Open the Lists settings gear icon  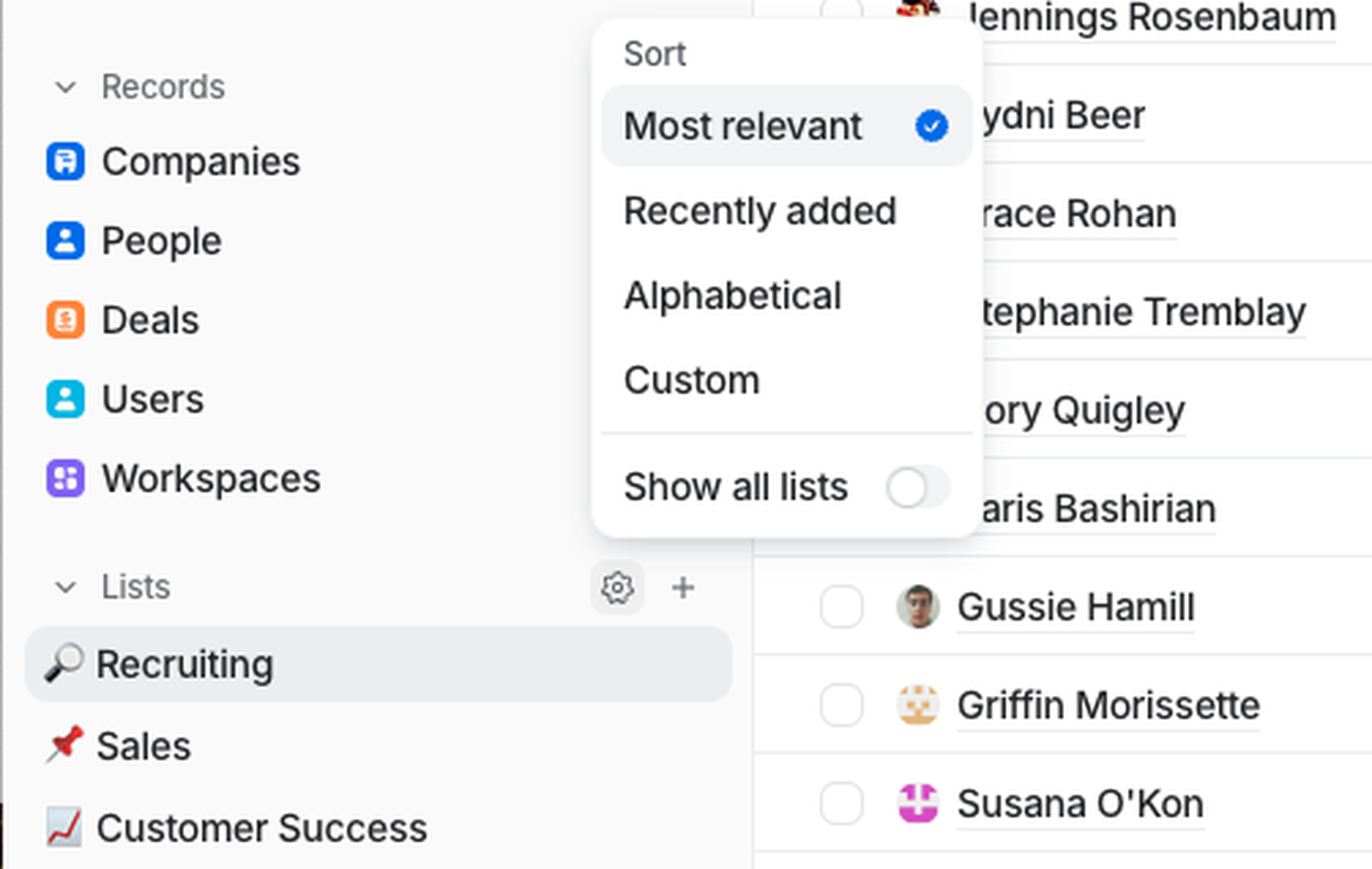[617, 588]
